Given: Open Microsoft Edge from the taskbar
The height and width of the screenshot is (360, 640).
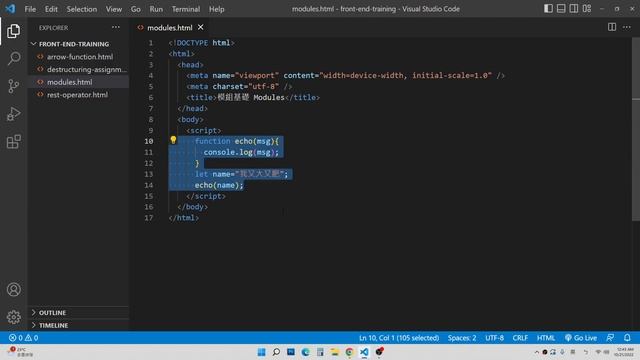Looking at the screenshot, I should [x=305, y=352].
